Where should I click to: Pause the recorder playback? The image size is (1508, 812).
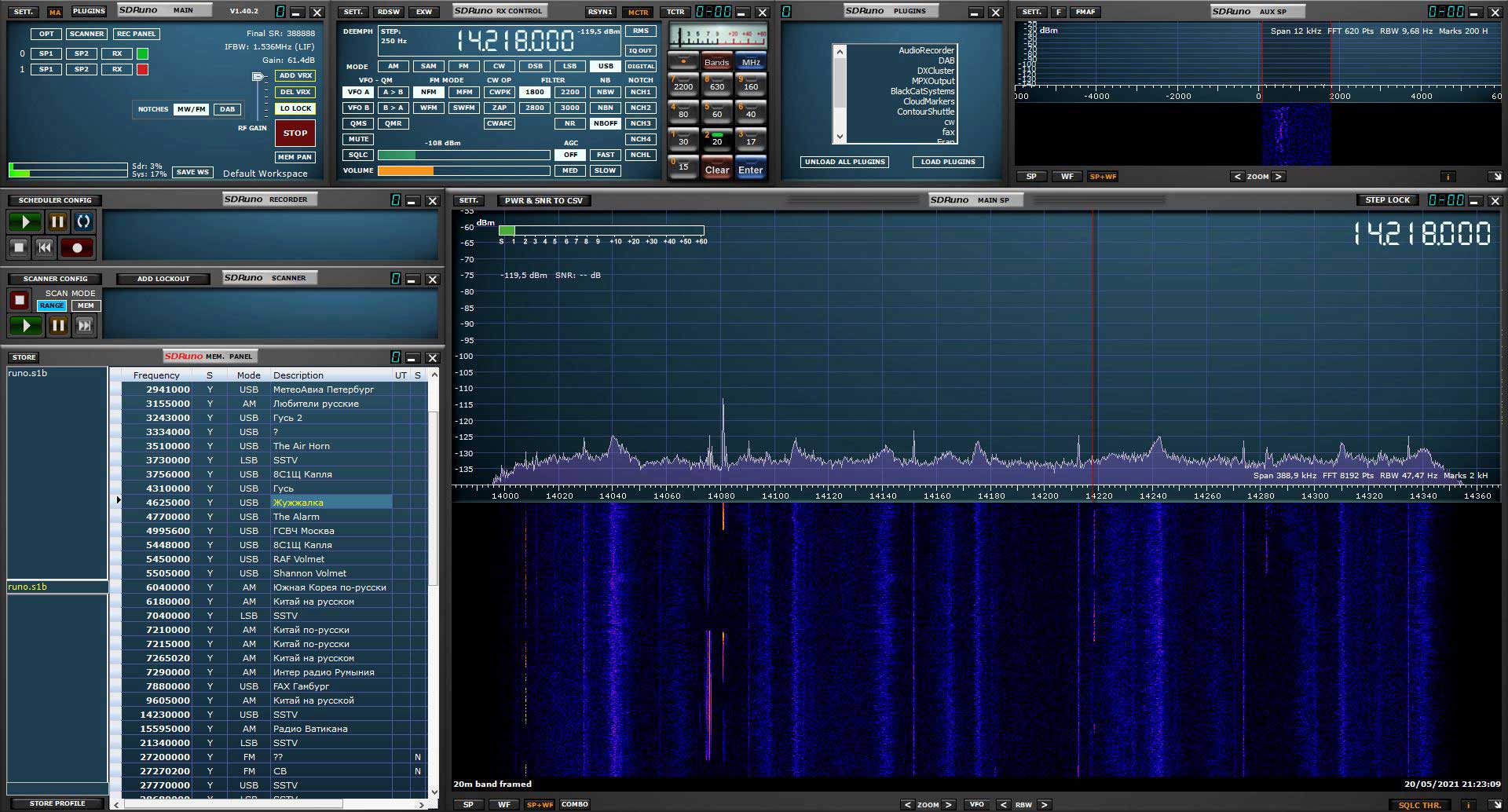[x=57, y=222]
